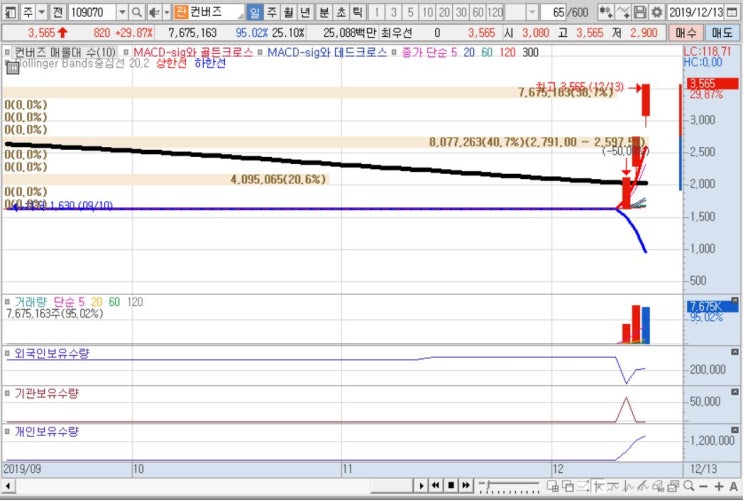The image size is (743, 500).
Task: Maximize the 외국인보유수량 panel
Action: (734, 352)
